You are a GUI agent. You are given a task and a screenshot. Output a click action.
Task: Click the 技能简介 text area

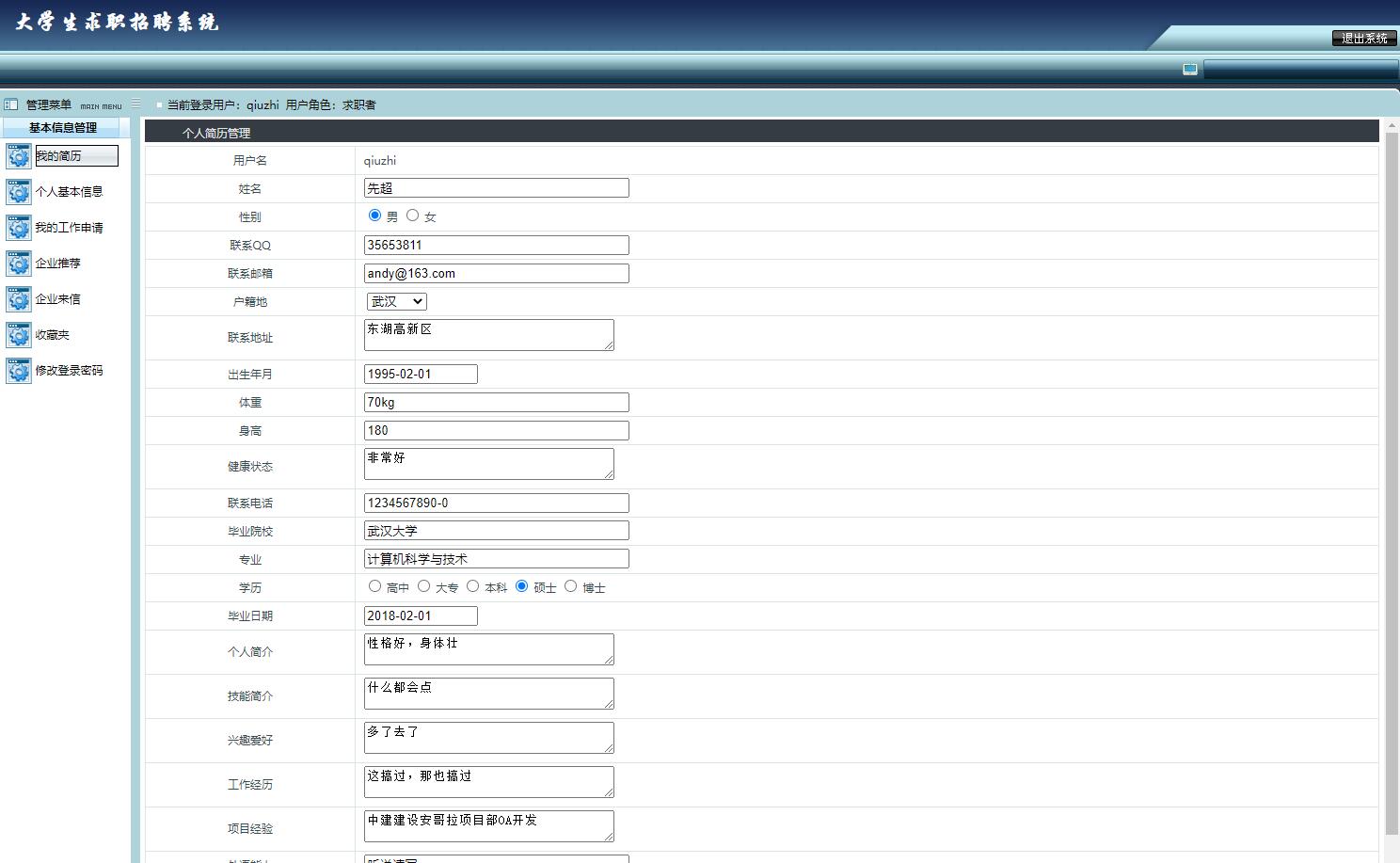click(489, 694)
